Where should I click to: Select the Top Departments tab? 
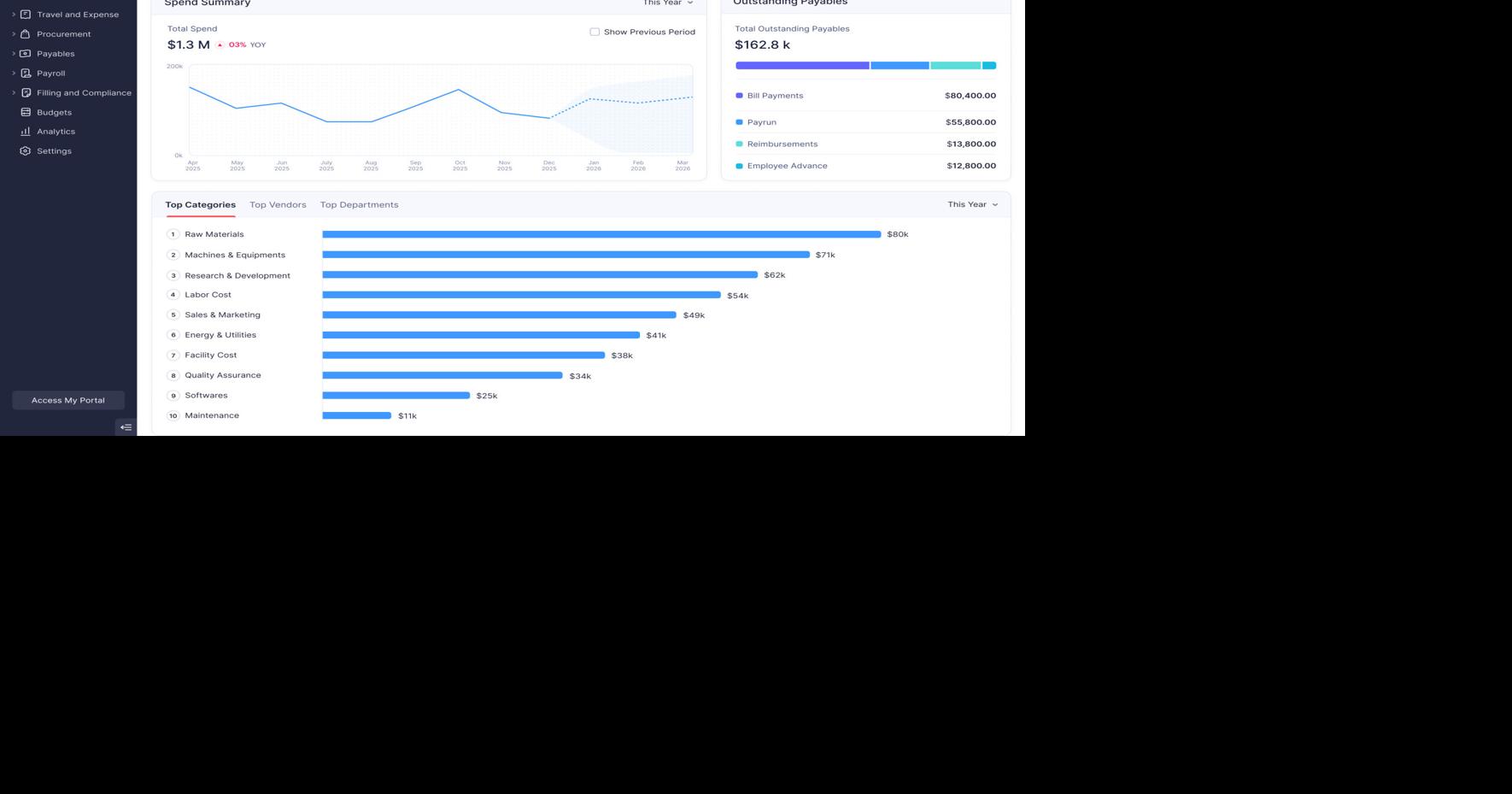tap(359, 204)
